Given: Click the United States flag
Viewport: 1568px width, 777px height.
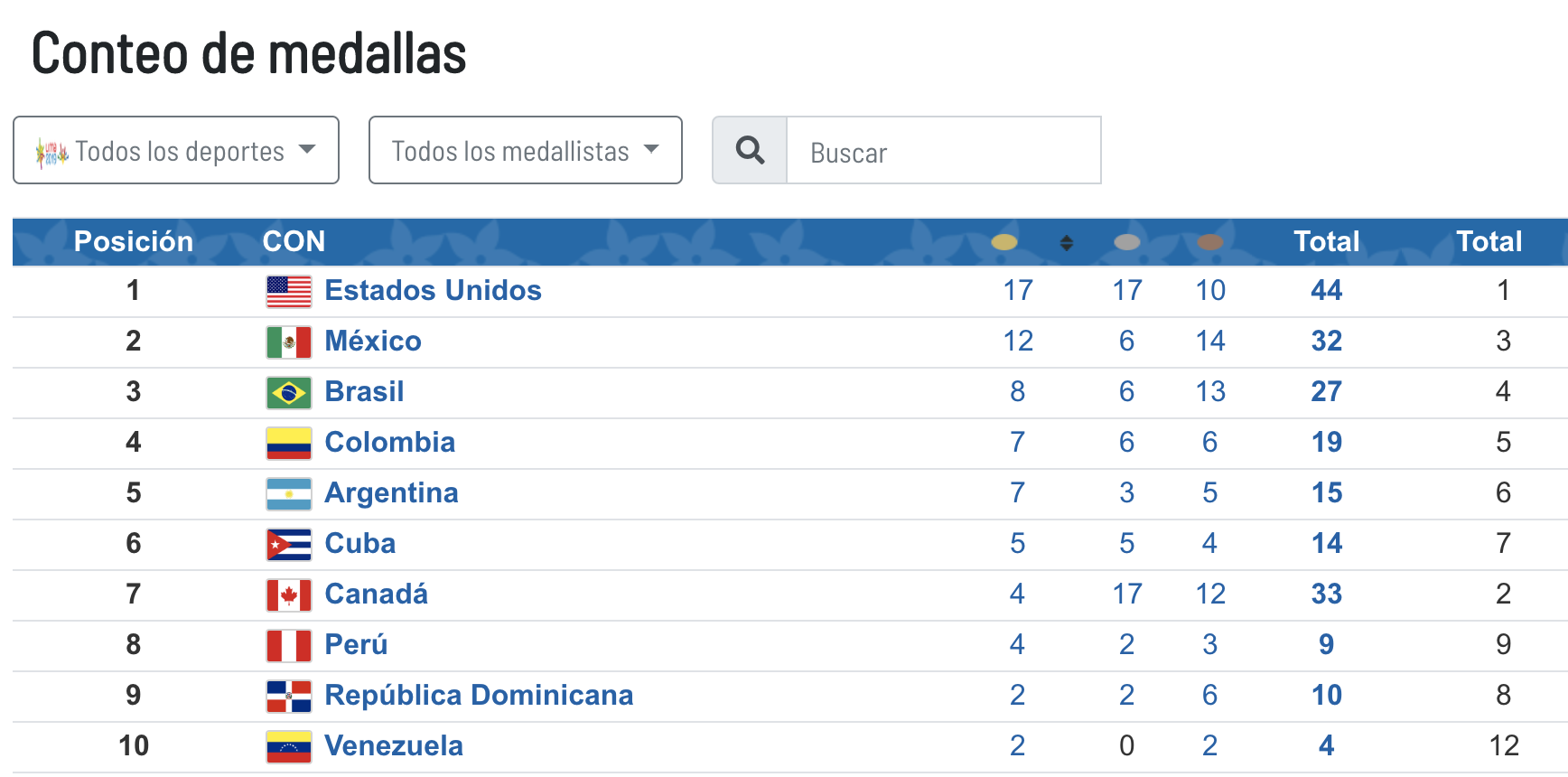Looking at the screenshot, I should [287, 291].
